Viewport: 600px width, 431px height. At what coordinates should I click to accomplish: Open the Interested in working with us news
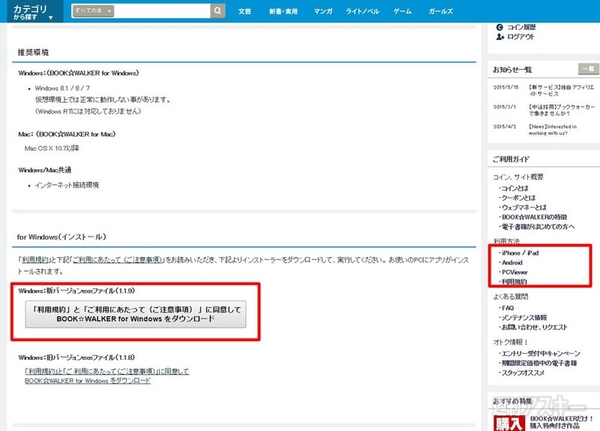pos(552,130)
